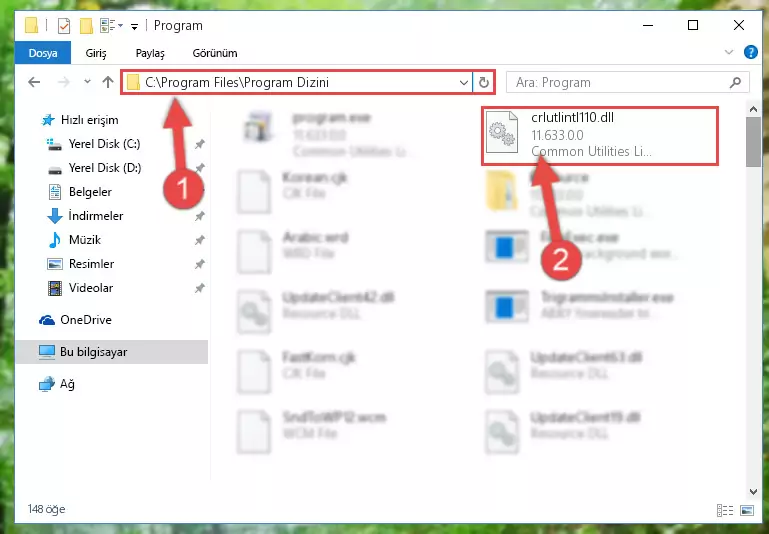
Task: Select the SndToWP12.wcm file
Action: 312,432
